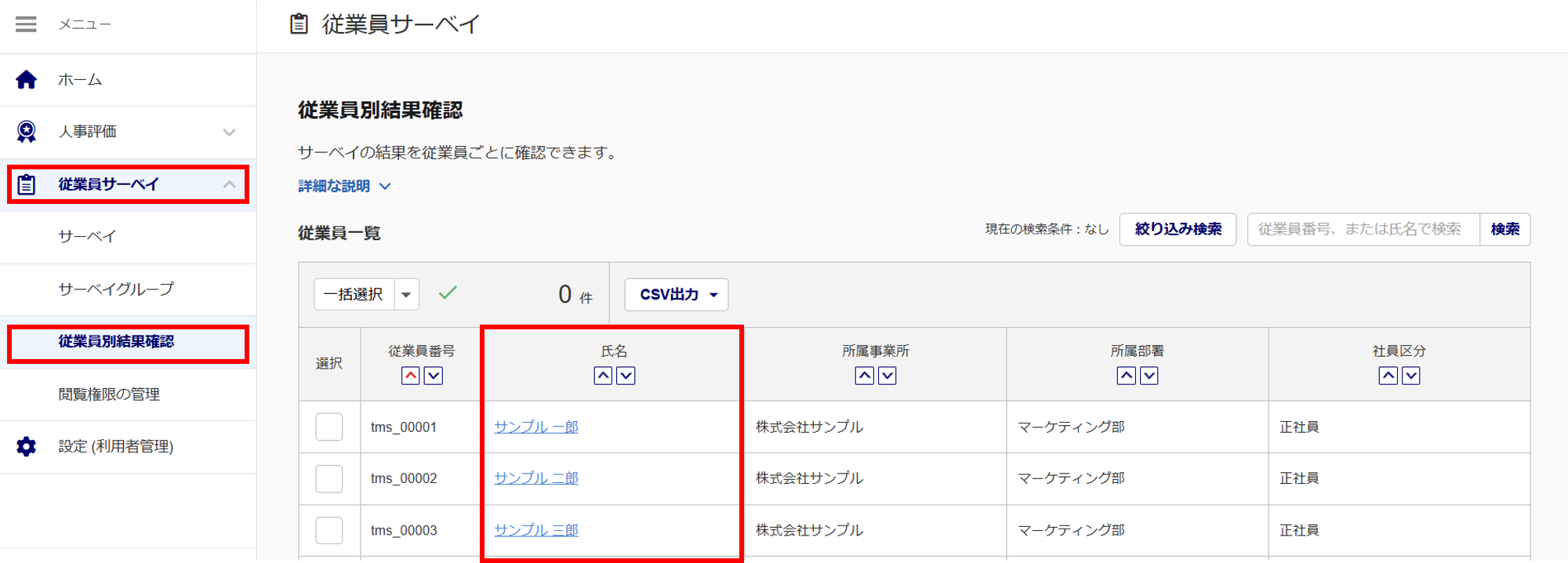Select checkbox for employee tms_00002

(329, 478)
